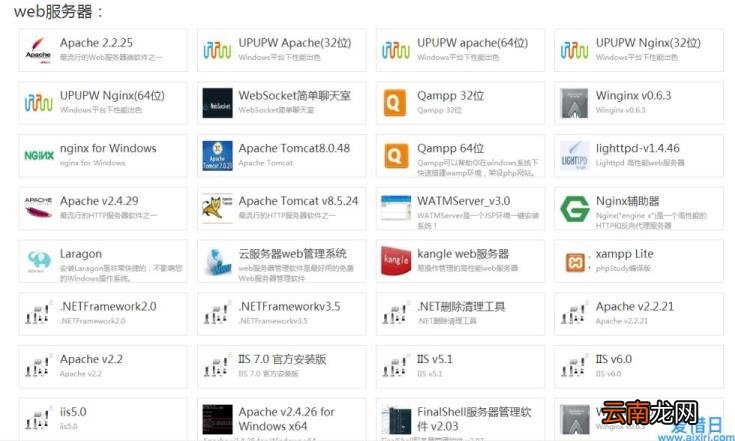
Task: Open the UPUPW Nginx(32位) title link
Action: 648,43
